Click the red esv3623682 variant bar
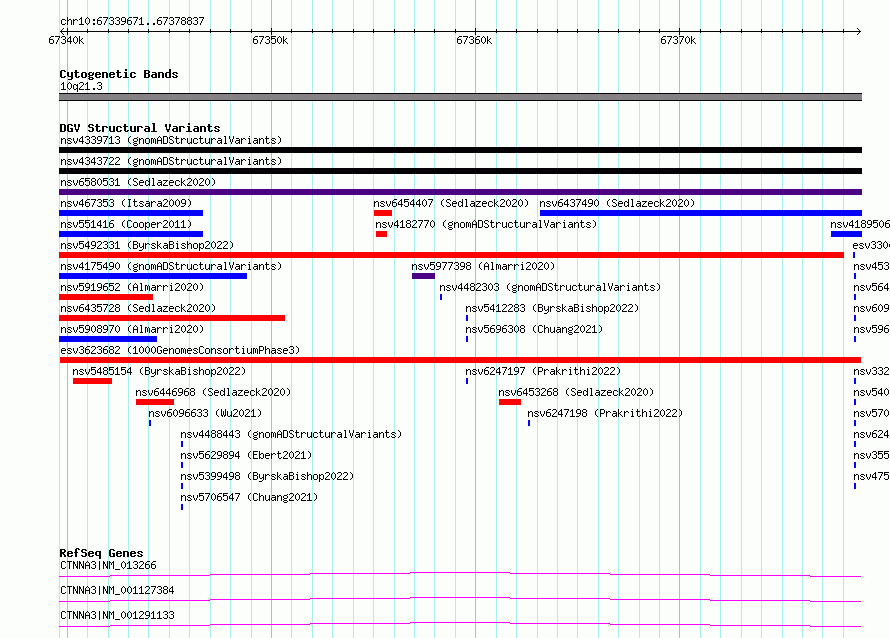 tap(460, 360)
